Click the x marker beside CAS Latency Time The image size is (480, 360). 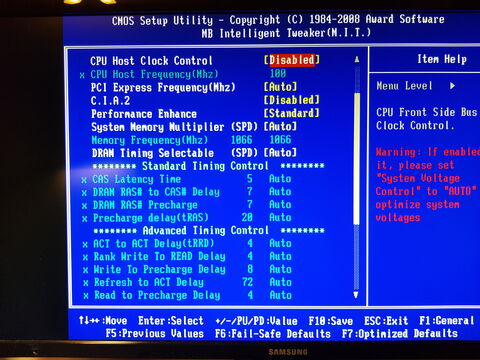coord(84,180)
